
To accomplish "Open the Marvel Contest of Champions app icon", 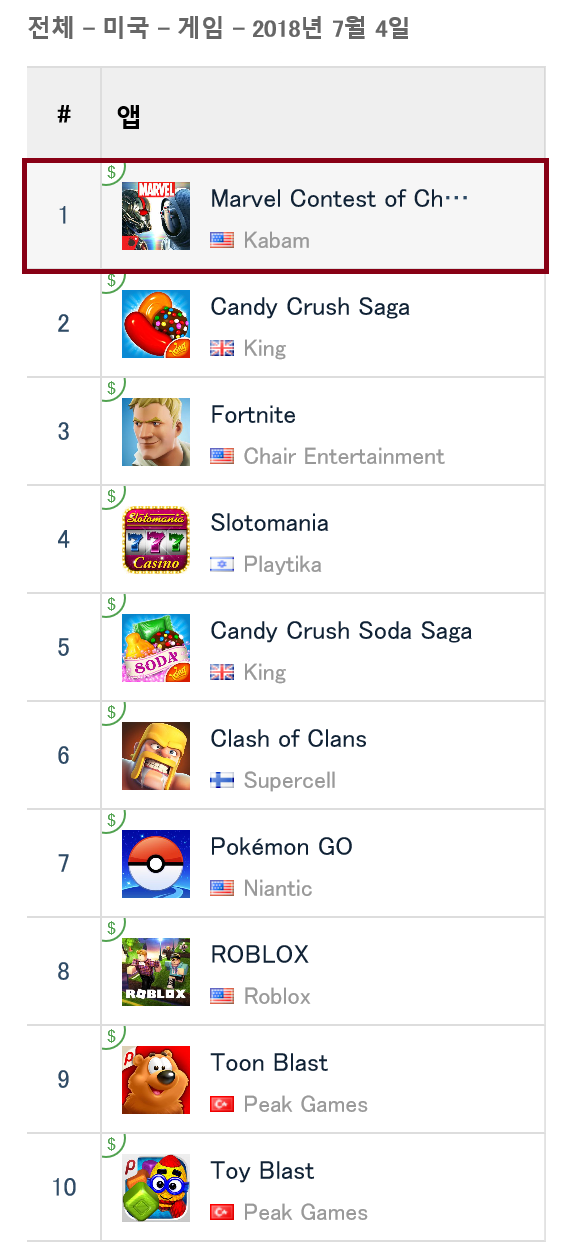I will pos(156,215).
